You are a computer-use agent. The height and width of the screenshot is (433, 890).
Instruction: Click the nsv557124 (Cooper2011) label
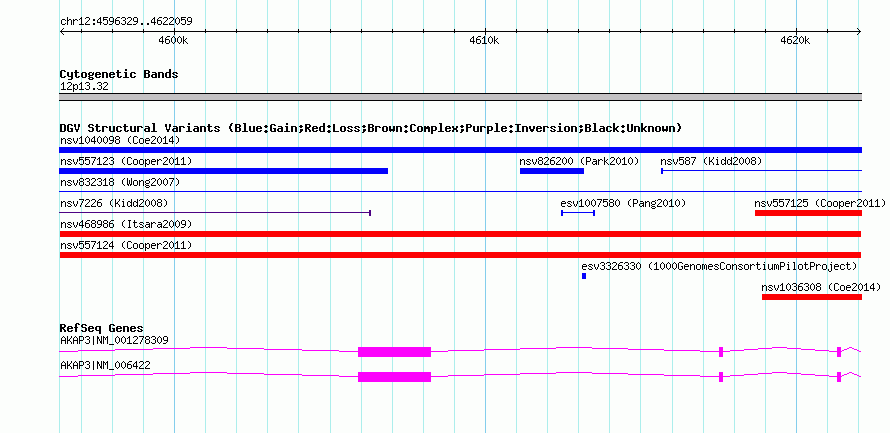126,245
